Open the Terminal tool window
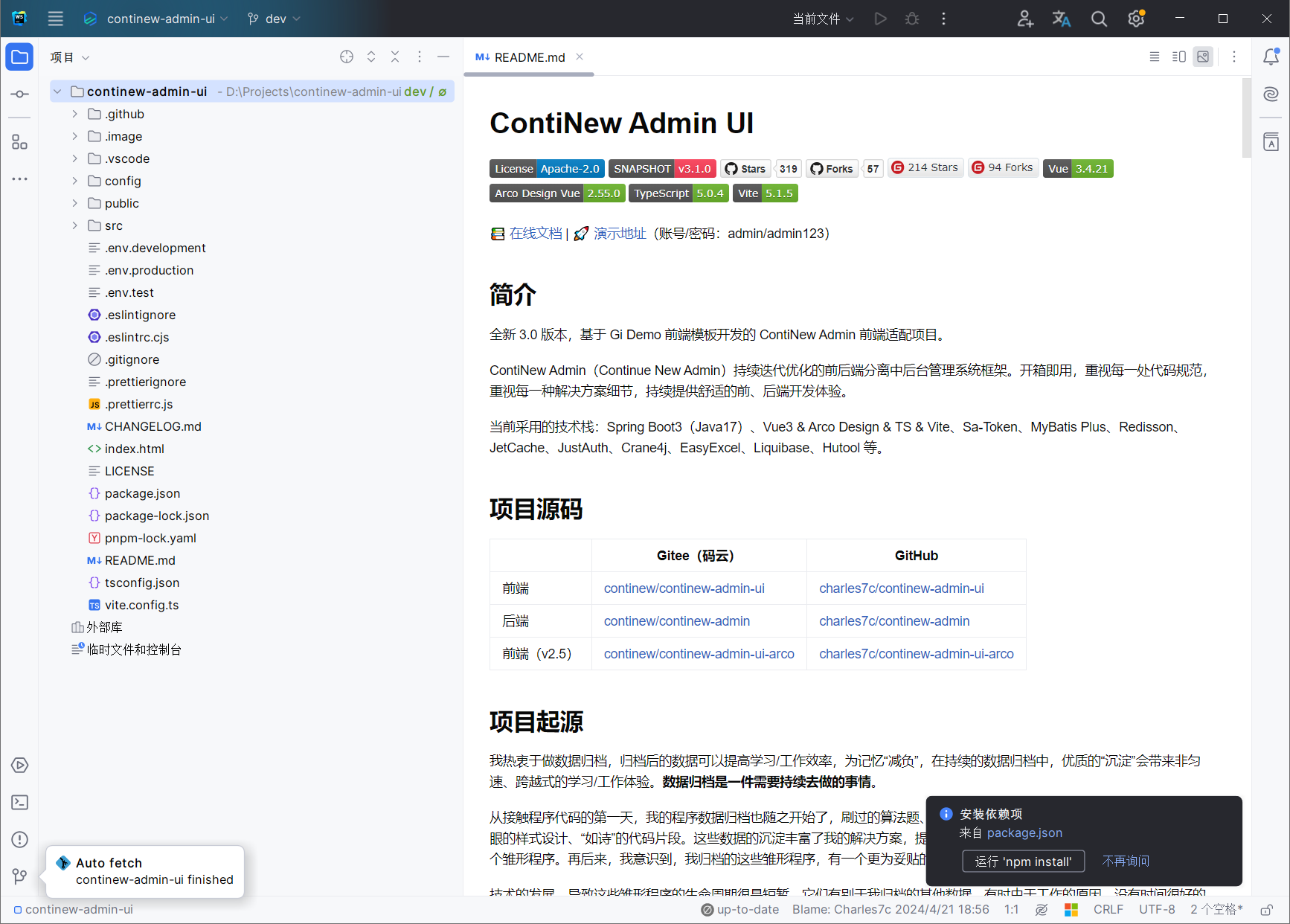1290x924 pixels. (x=19, y=803)
